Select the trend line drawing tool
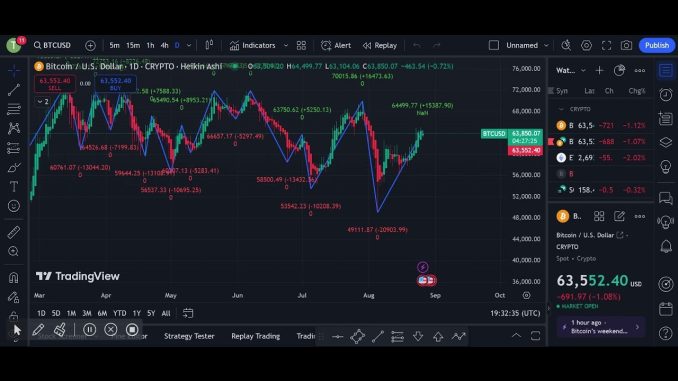Image resolution: width=678 pixels, height=381 pixels. [x=14, y=90]
